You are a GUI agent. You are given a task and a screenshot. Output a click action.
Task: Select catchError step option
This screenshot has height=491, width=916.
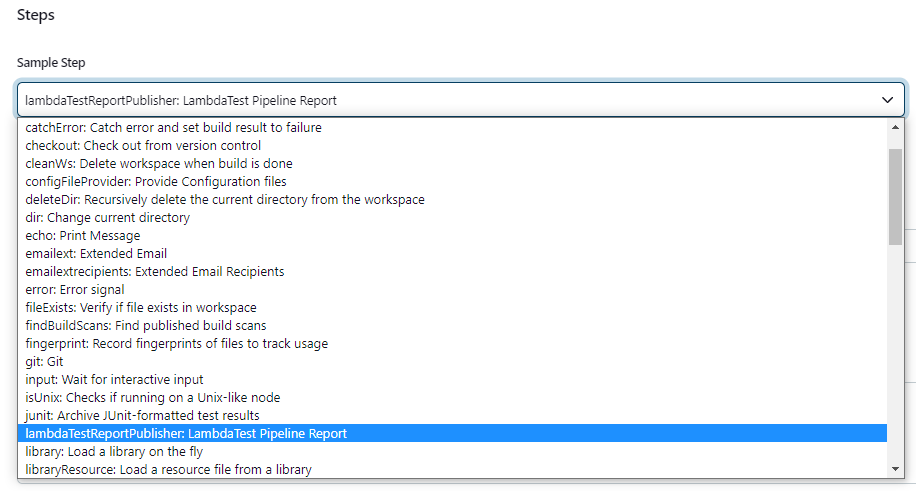point(173,127)
